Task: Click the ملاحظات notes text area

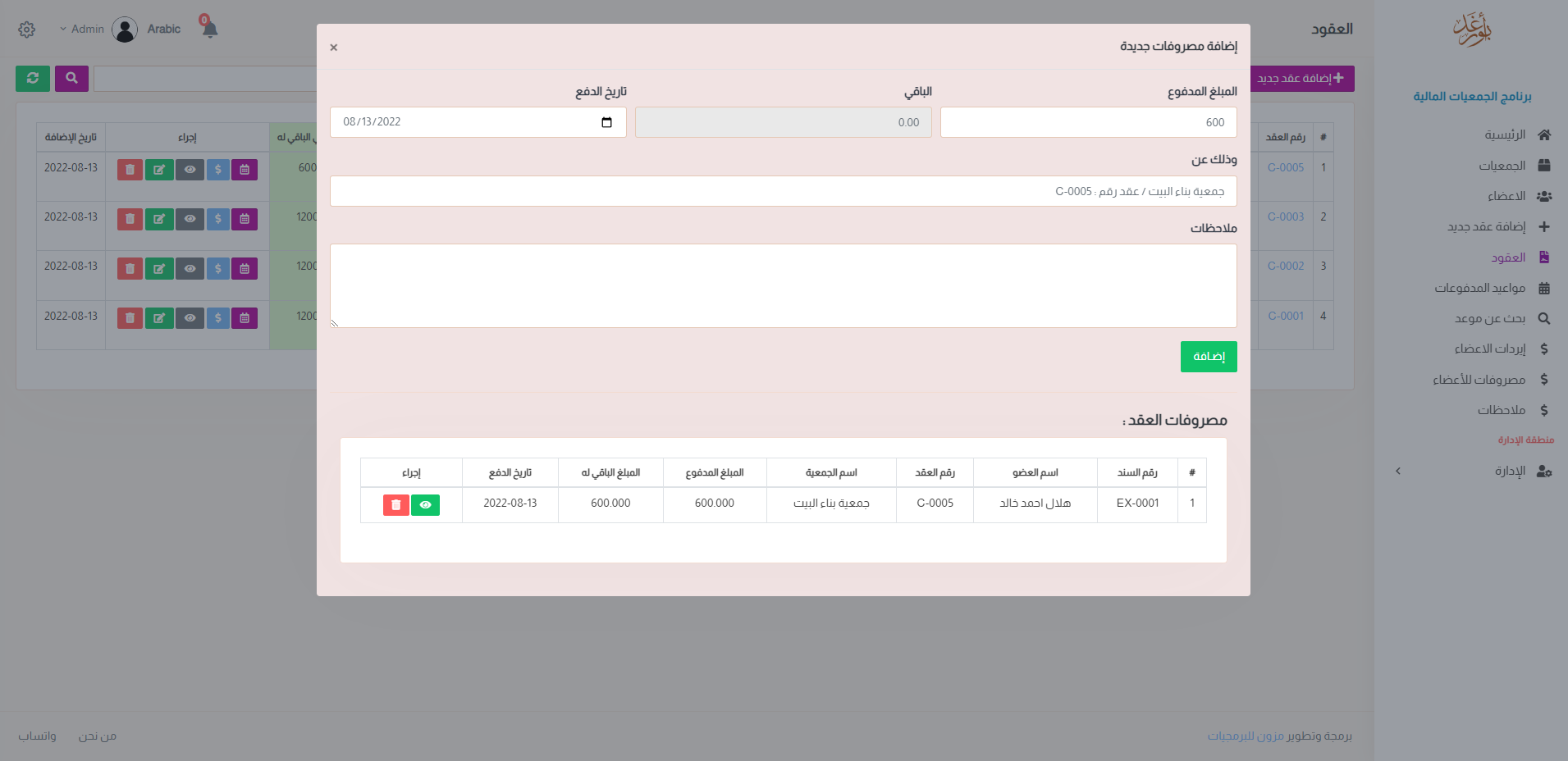Action: [783, 286]
